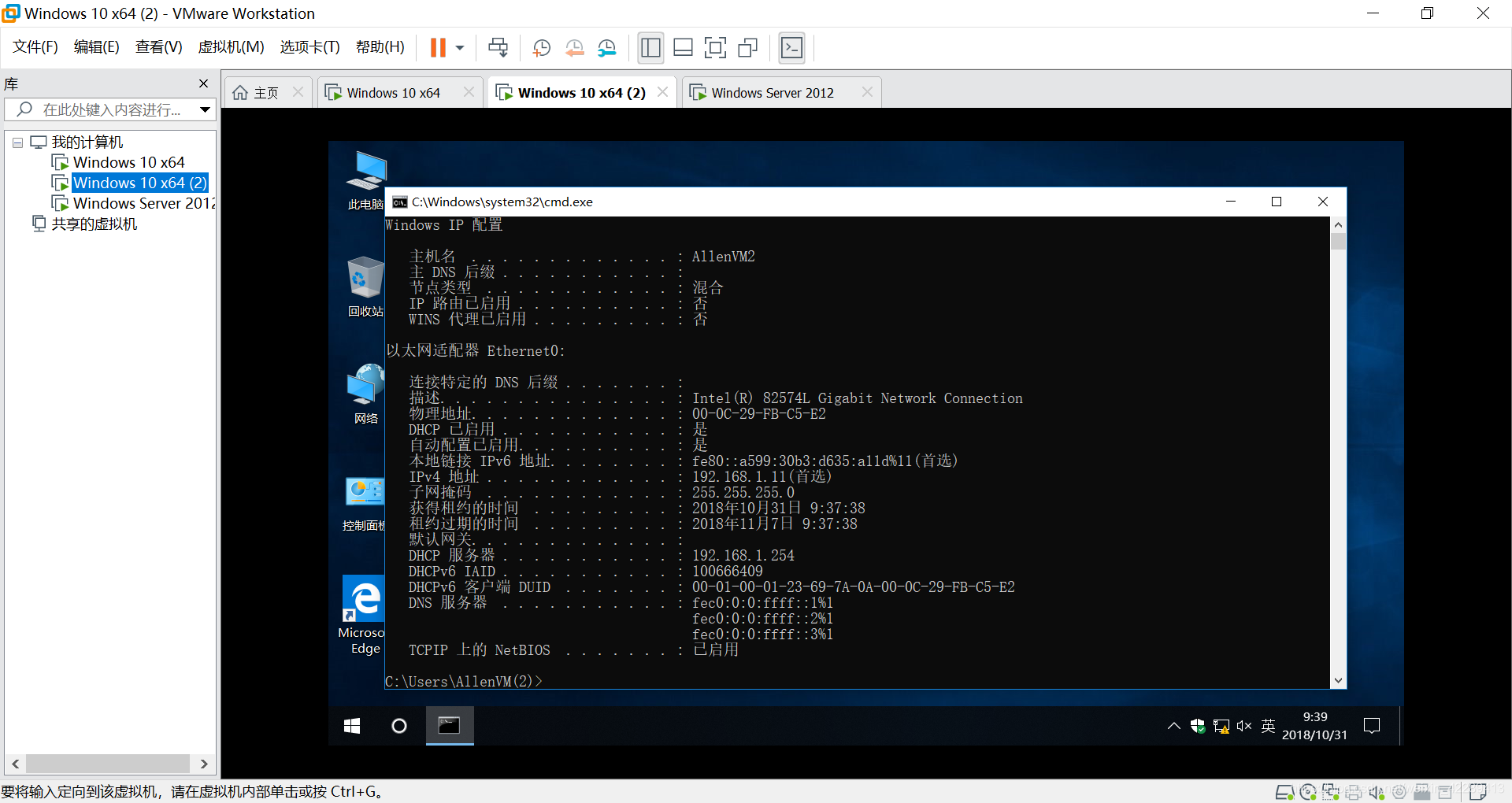Open the 此电脑 desktop icon
This screenshot has width=1512, height=803.
(365, 180)
